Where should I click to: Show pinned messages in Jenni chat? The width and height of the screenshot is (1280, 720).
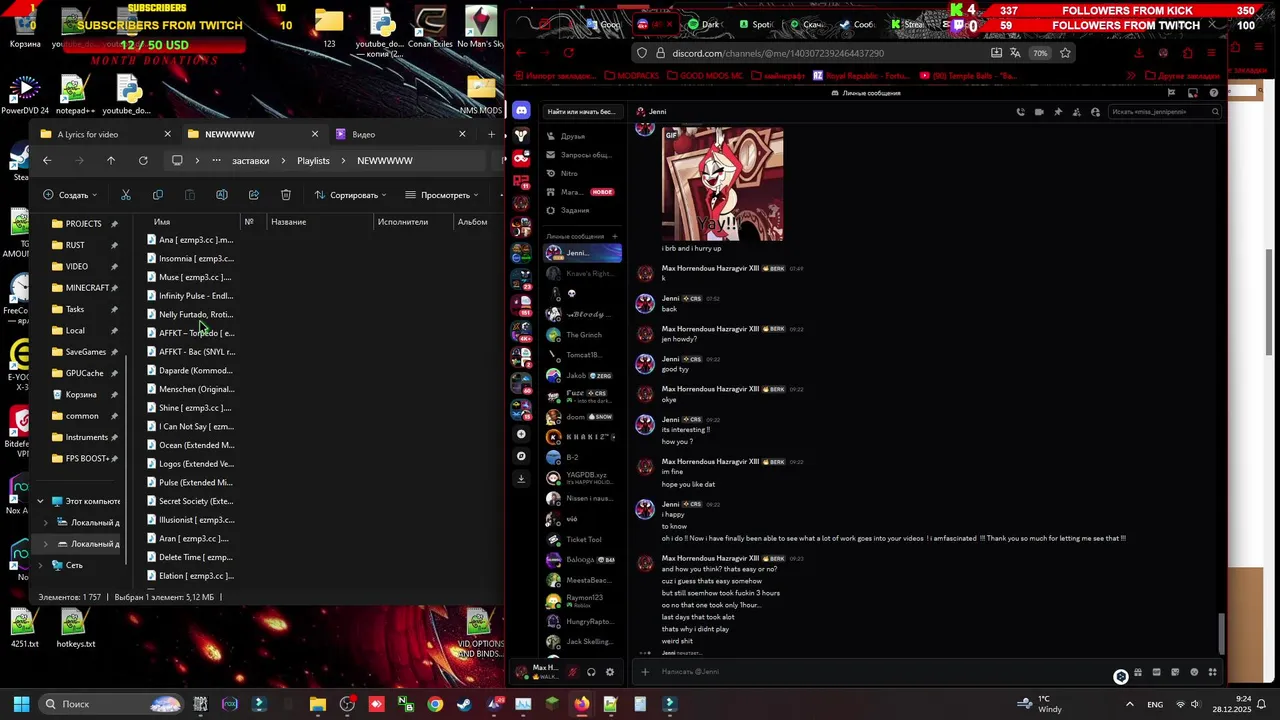pos(1058,112)
